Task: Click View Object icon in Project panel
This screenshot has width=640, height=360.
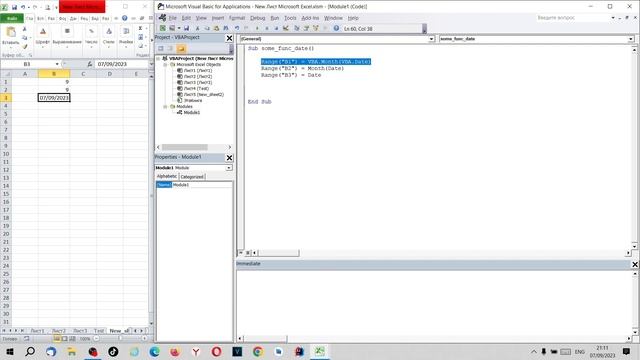Action: (171, 49)
